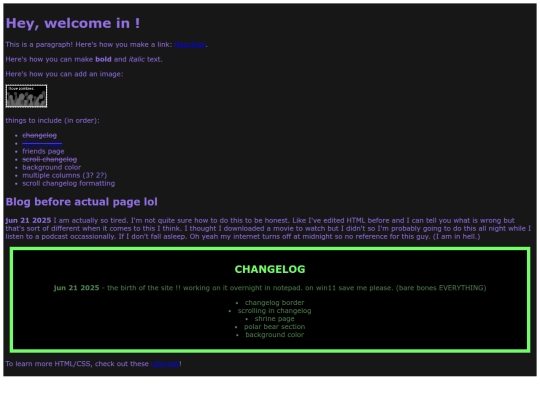
Task: Click the struck-through "scroll changelog" list item
Action: coord(50,159)
